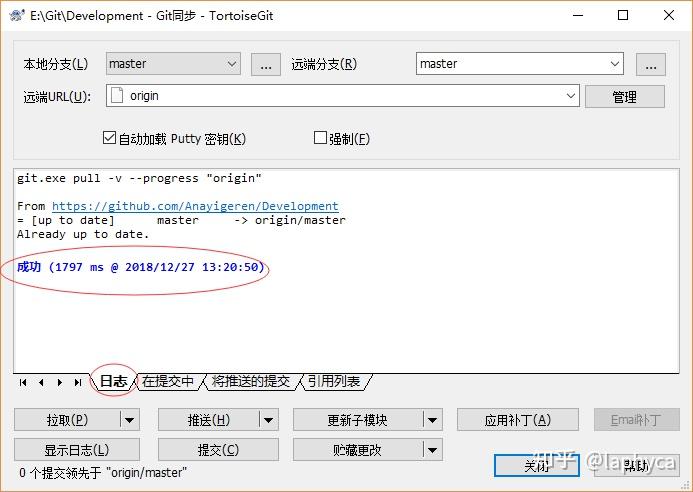Viewport: 693px width, 492px height.
Task: Click the 应用补丁(A) button
Action: pyautogui.click(x=518, y=420)
